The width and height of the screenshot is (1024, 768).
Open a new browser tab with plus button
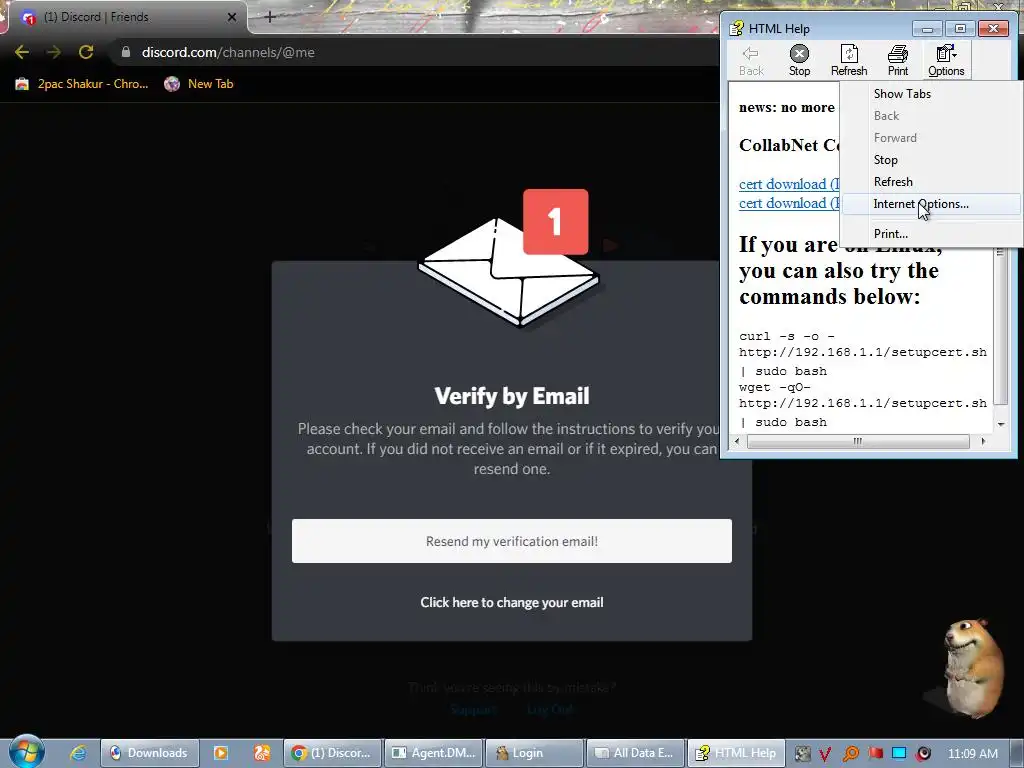tap(270, 17)
